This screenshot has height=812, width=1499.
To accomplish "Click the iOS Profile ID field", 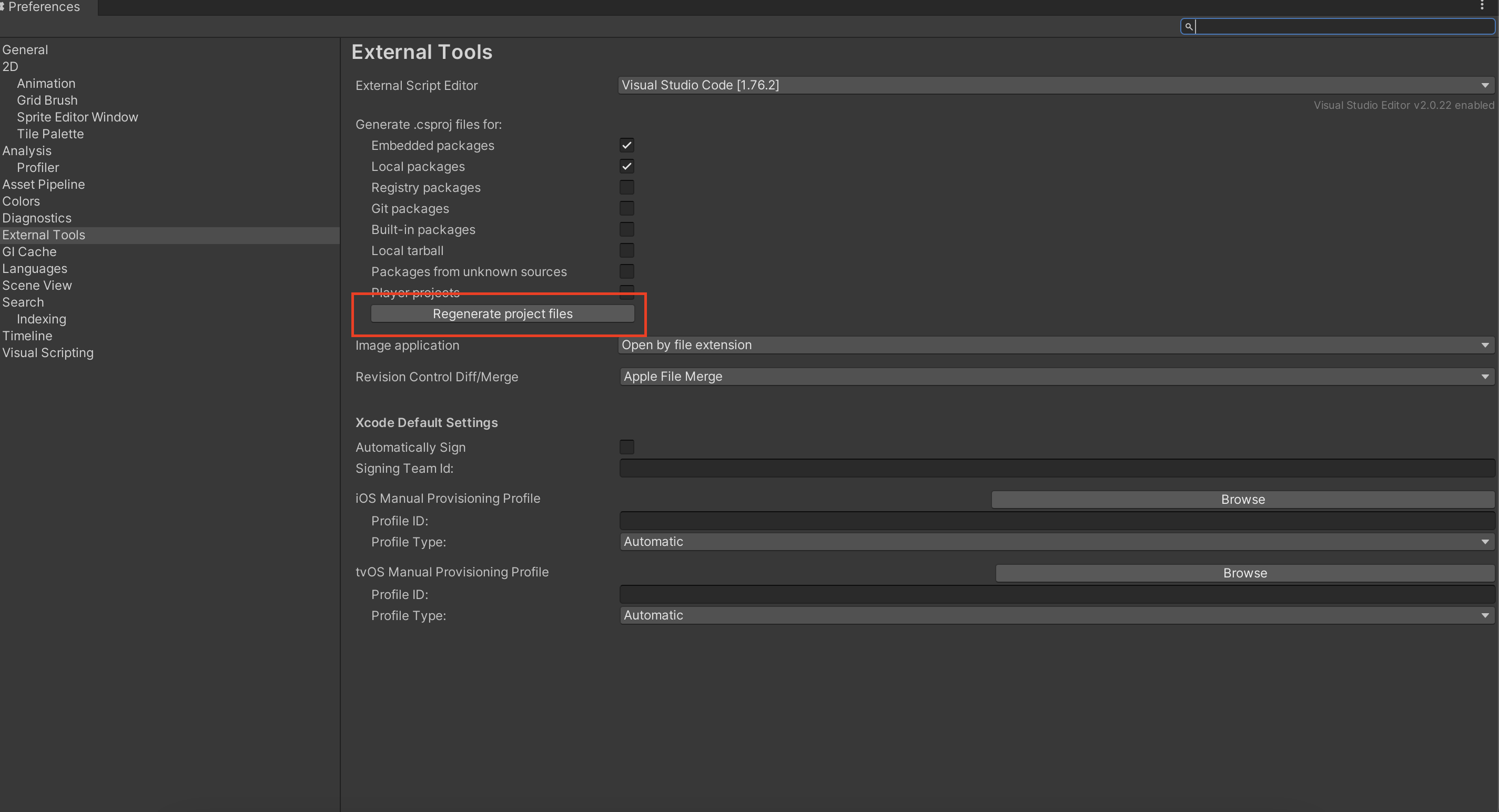I will (1057, 521).
